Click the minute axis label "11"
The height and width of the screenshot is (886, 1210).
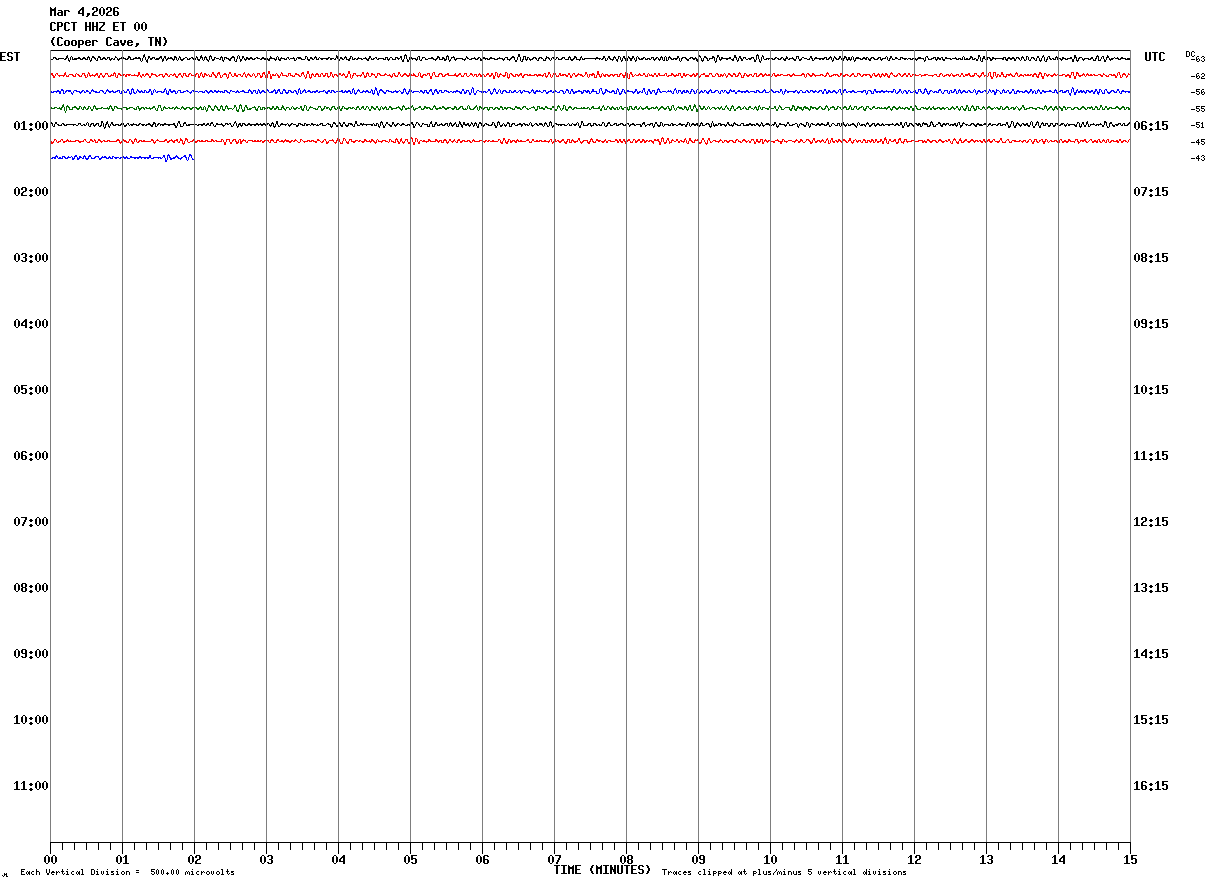(x=842, y=860)
